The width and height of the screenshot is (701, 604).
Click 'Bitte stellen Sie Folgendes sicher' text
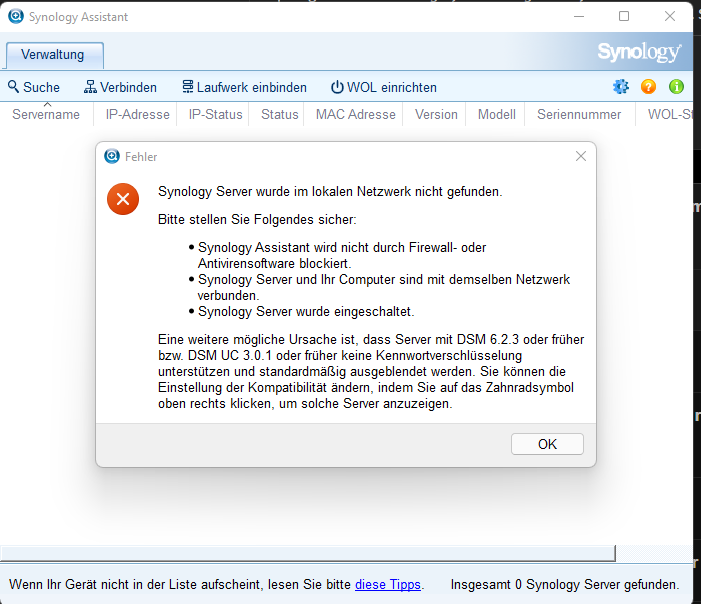(x=257, y=220)
